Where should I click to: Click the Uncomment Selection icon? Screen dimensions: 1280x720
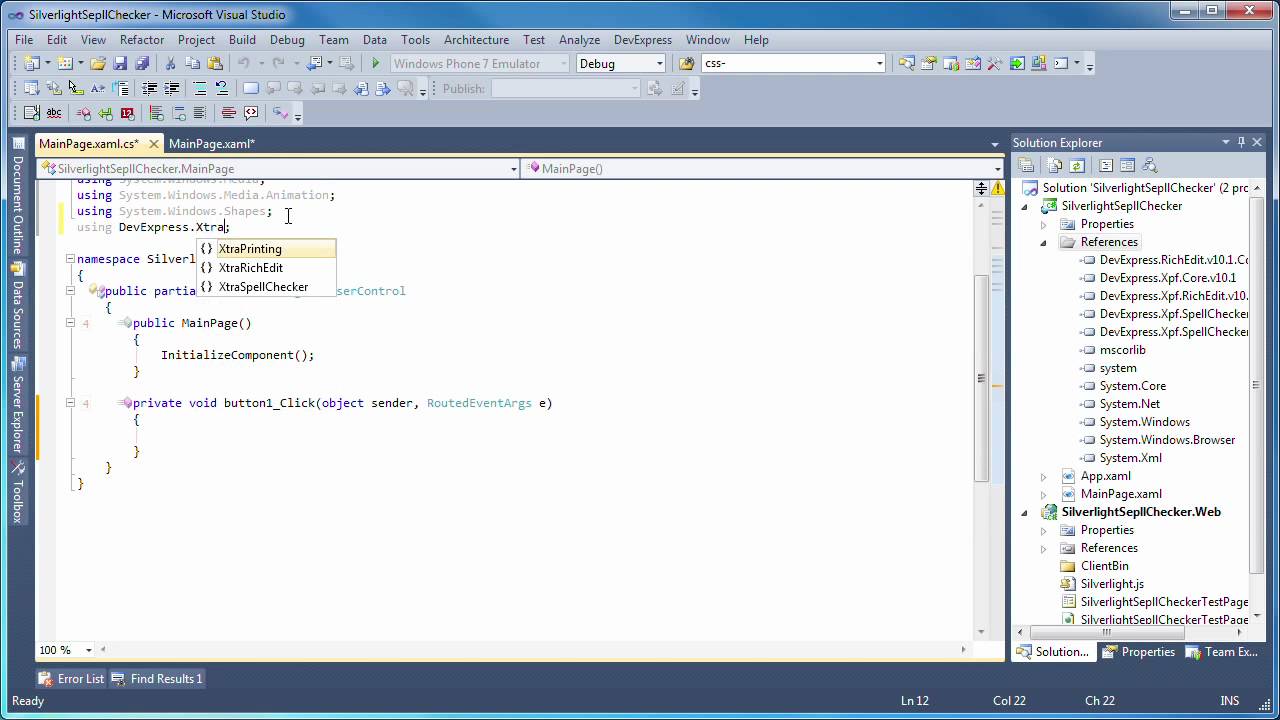221,88
